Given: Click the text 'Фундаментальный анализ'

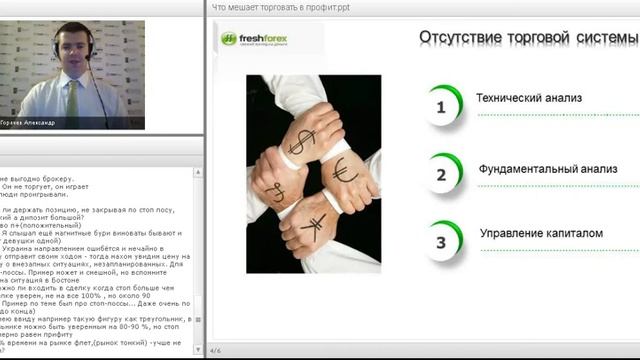Looking at the screenshot, I should 548,169.
